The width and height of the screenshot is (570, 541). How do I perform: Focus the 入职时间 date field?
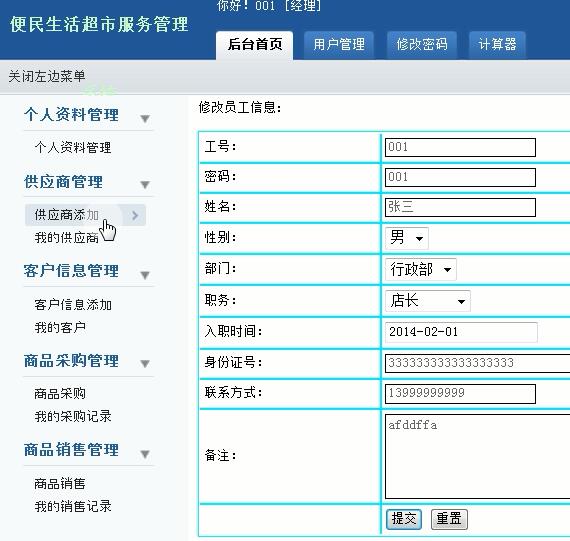pyautogui.click(x=461, y=332)
